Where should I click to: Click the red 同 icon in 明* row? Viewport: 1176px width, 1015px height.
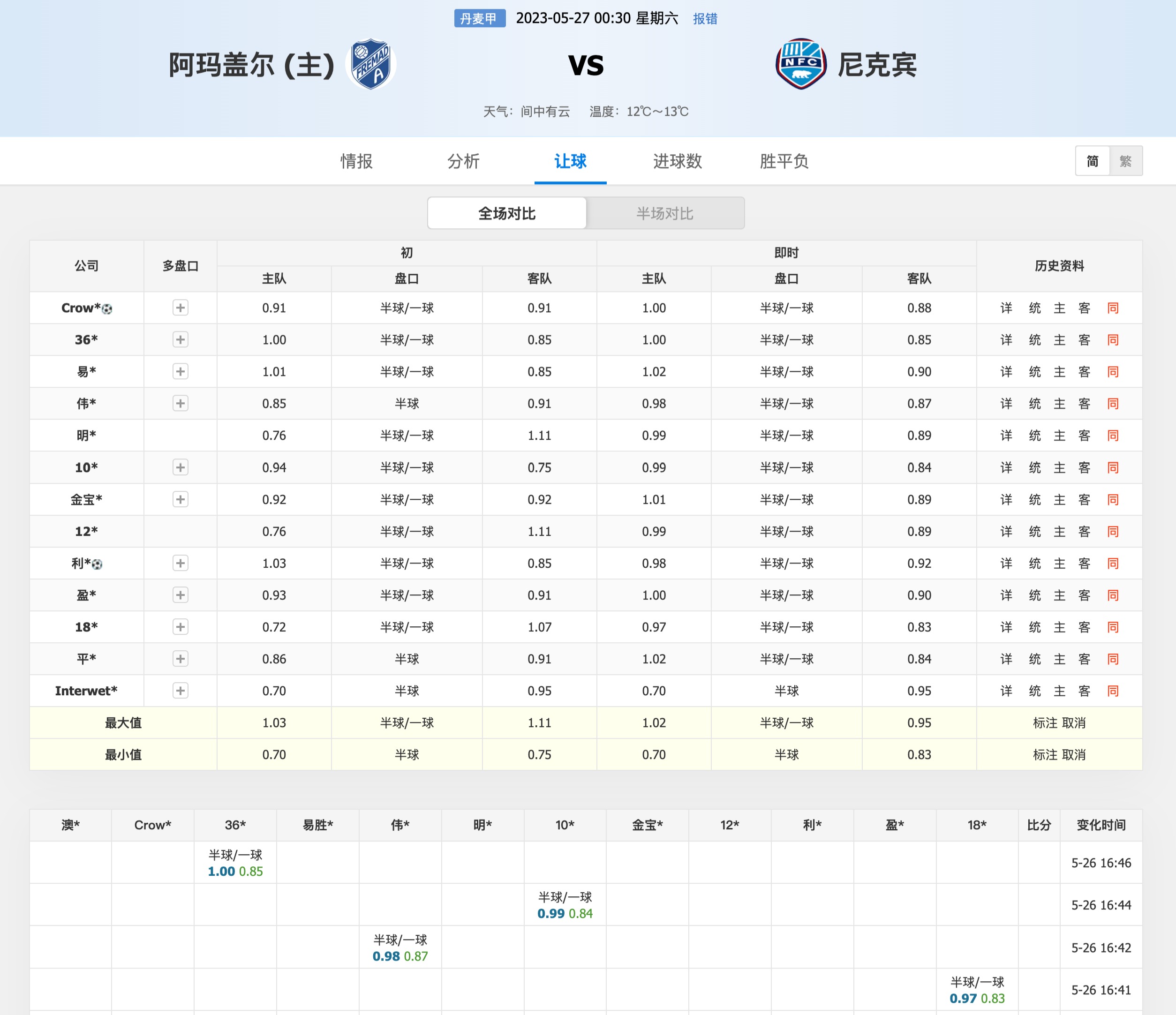[1112, 436]
